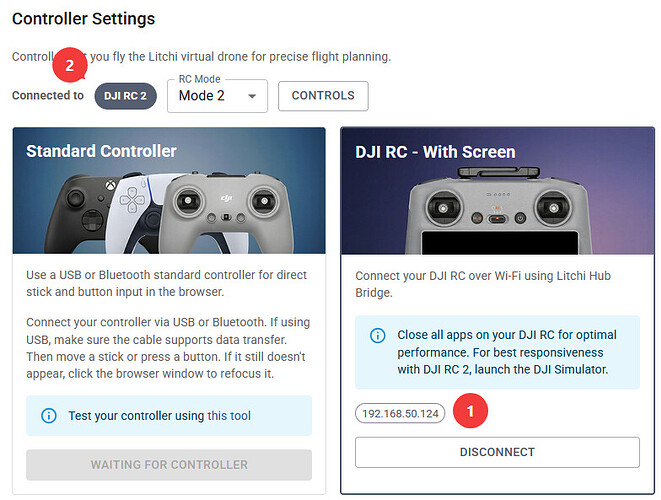Viewport: 661px width, 500px height.
Task: Click the WAITING FOR CONTROLLER button
Action: [169, 465]
